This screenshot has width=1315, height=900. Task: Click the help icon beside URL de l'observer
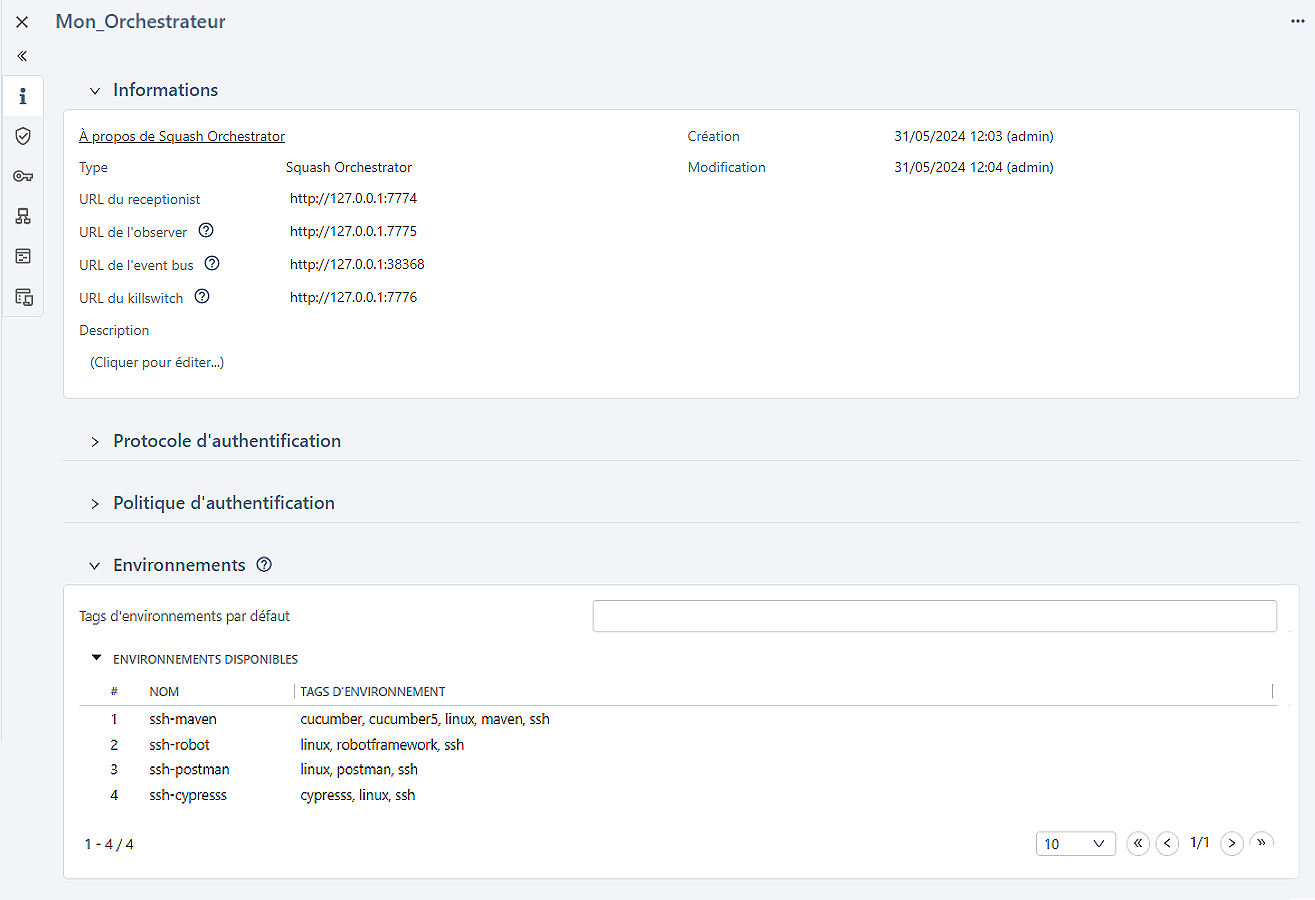(206, 231)
